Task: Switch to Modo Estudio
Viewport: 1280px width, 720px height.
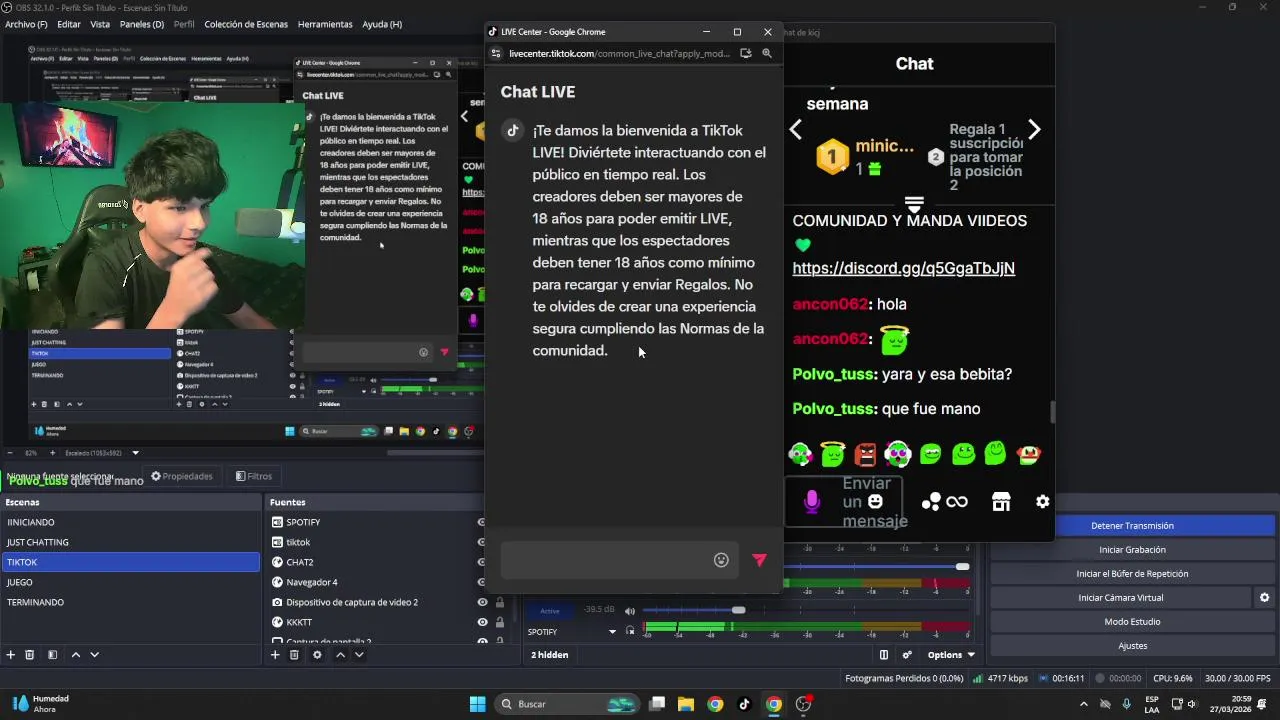Action: (1132, 622)
